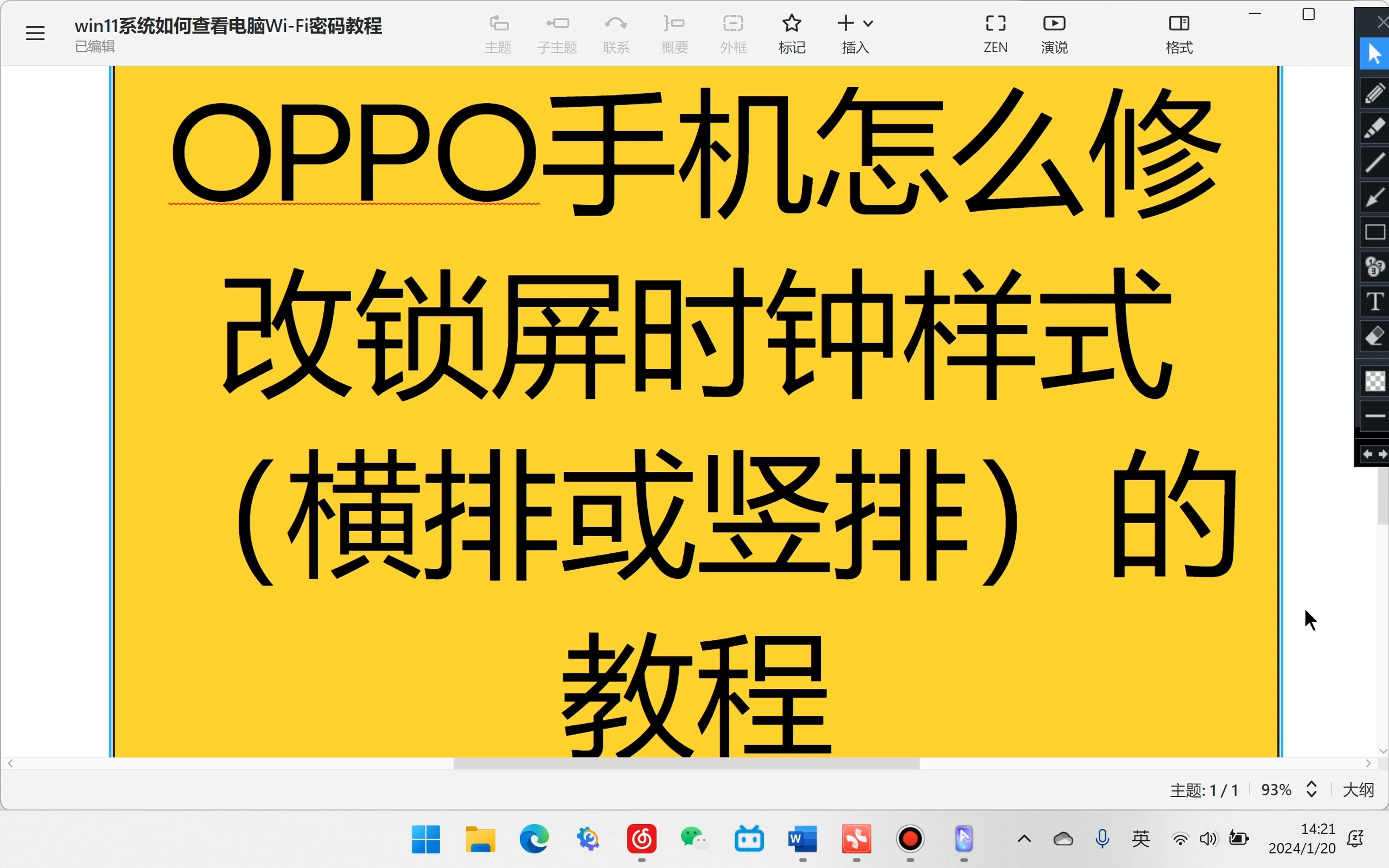The width and height of the screenshot is (1389, 868).
Task: Select the pencil drawing tool
Action: click(1375, 93)
